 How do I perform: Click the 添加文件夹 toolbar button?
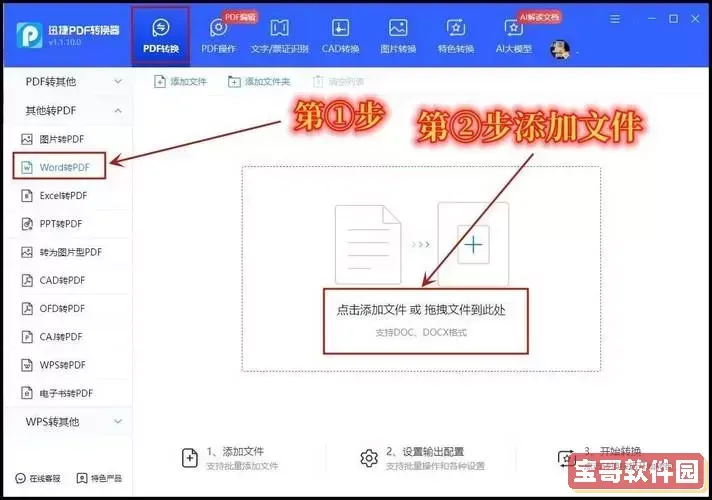[x=260, y=81]
